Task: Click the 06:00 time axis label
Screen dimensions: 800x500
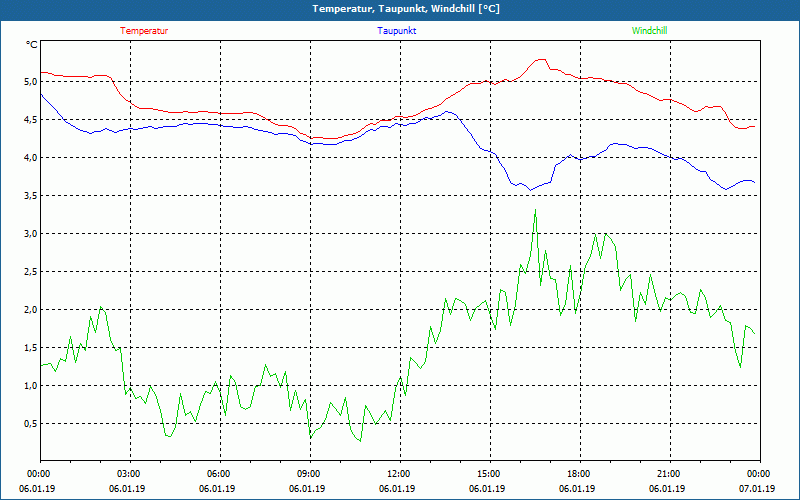Action: (x=220, y=474)
